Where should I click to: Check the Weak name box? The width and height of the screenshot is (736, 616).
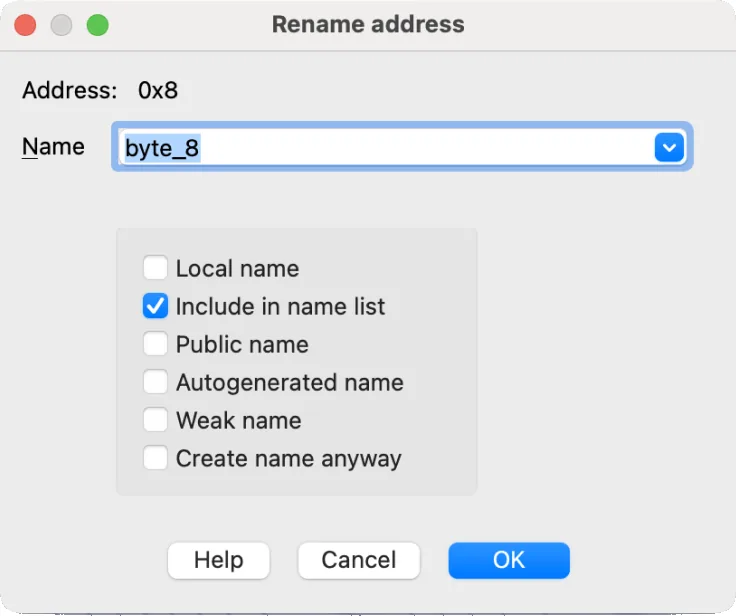coord(155,420)
